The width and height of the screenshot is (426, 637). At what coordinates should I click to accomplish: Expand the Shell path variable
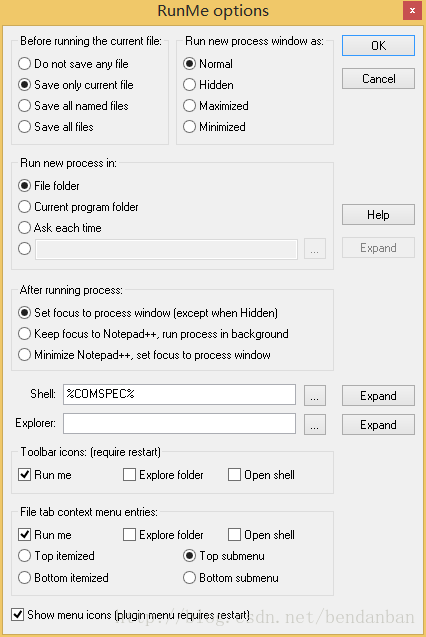coord(378,396)
